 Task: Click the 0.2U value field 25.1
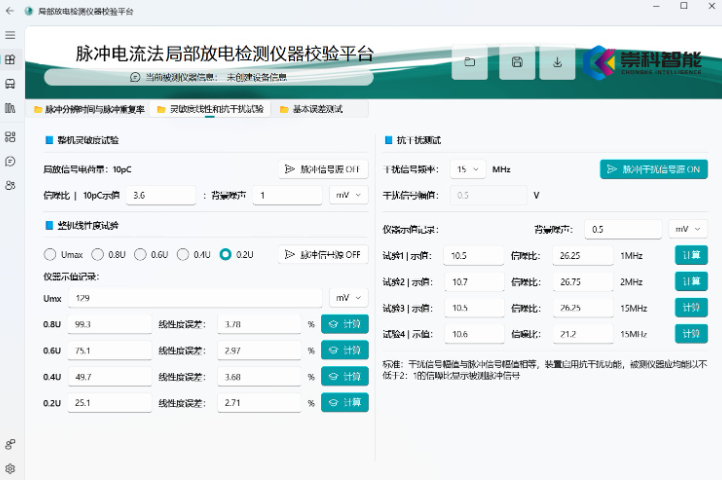click(110, 403)
